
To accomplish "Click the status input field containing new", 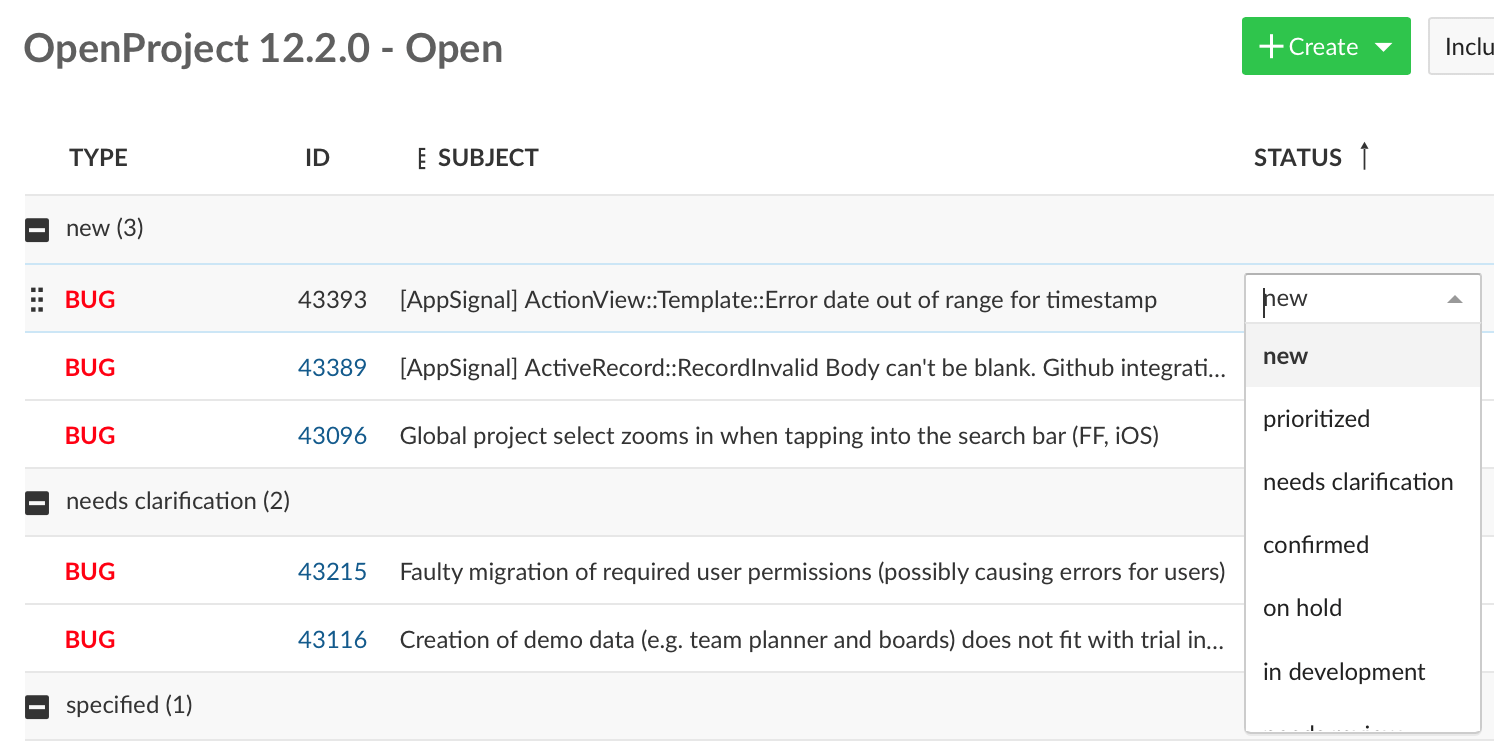I will point(1340,298).
